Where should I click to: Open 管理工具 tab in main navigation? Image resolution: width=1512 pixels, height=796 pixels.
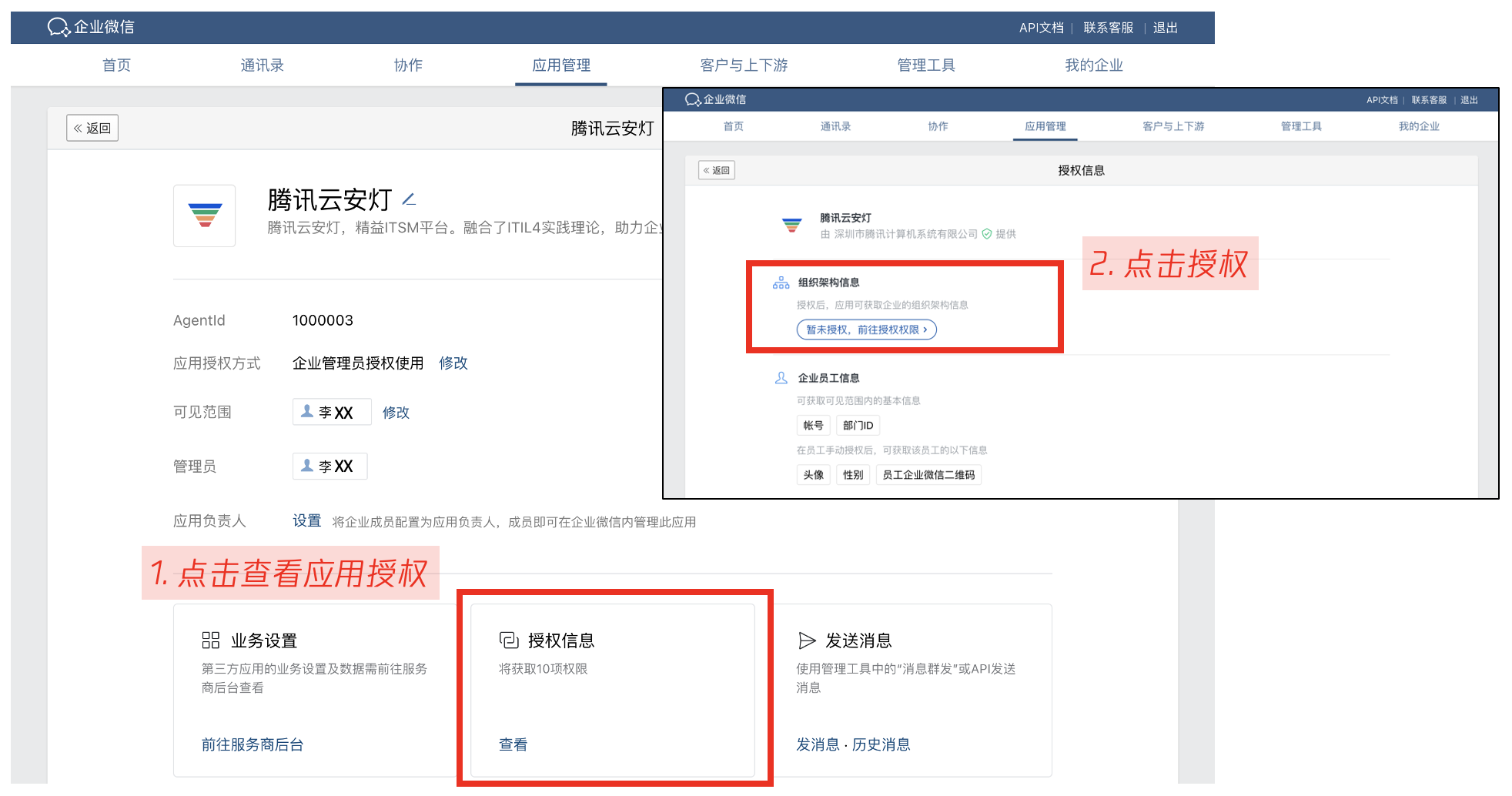pos(926,65)
